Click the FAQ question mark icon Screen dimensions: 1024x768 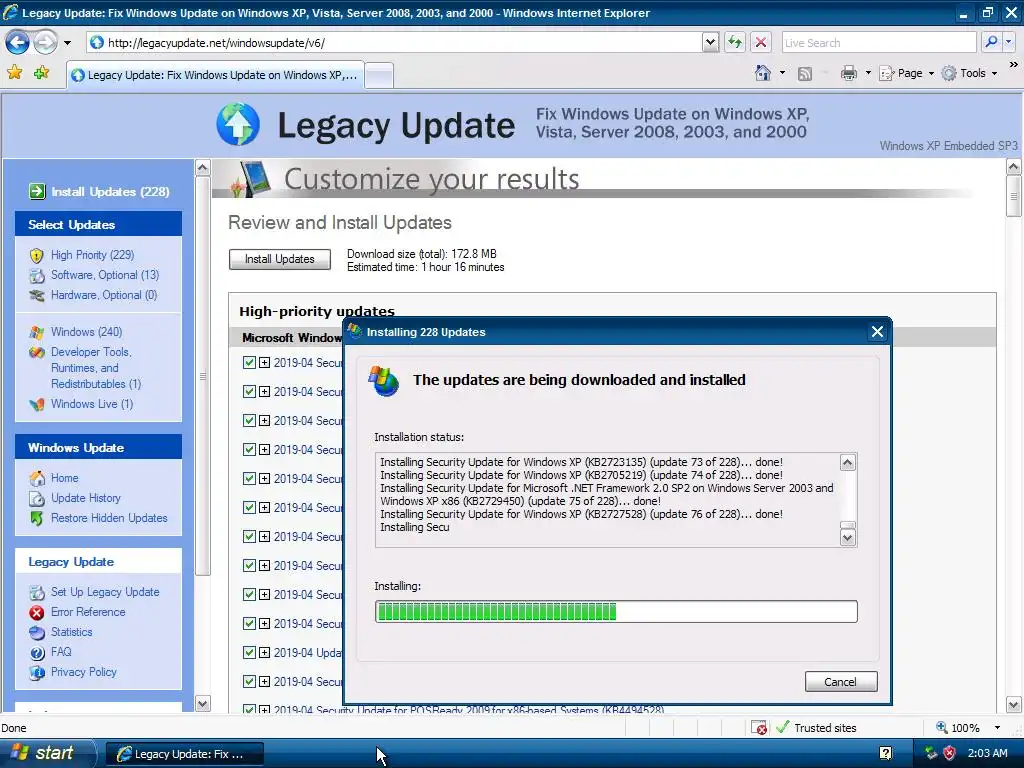[x=37, y=652]
